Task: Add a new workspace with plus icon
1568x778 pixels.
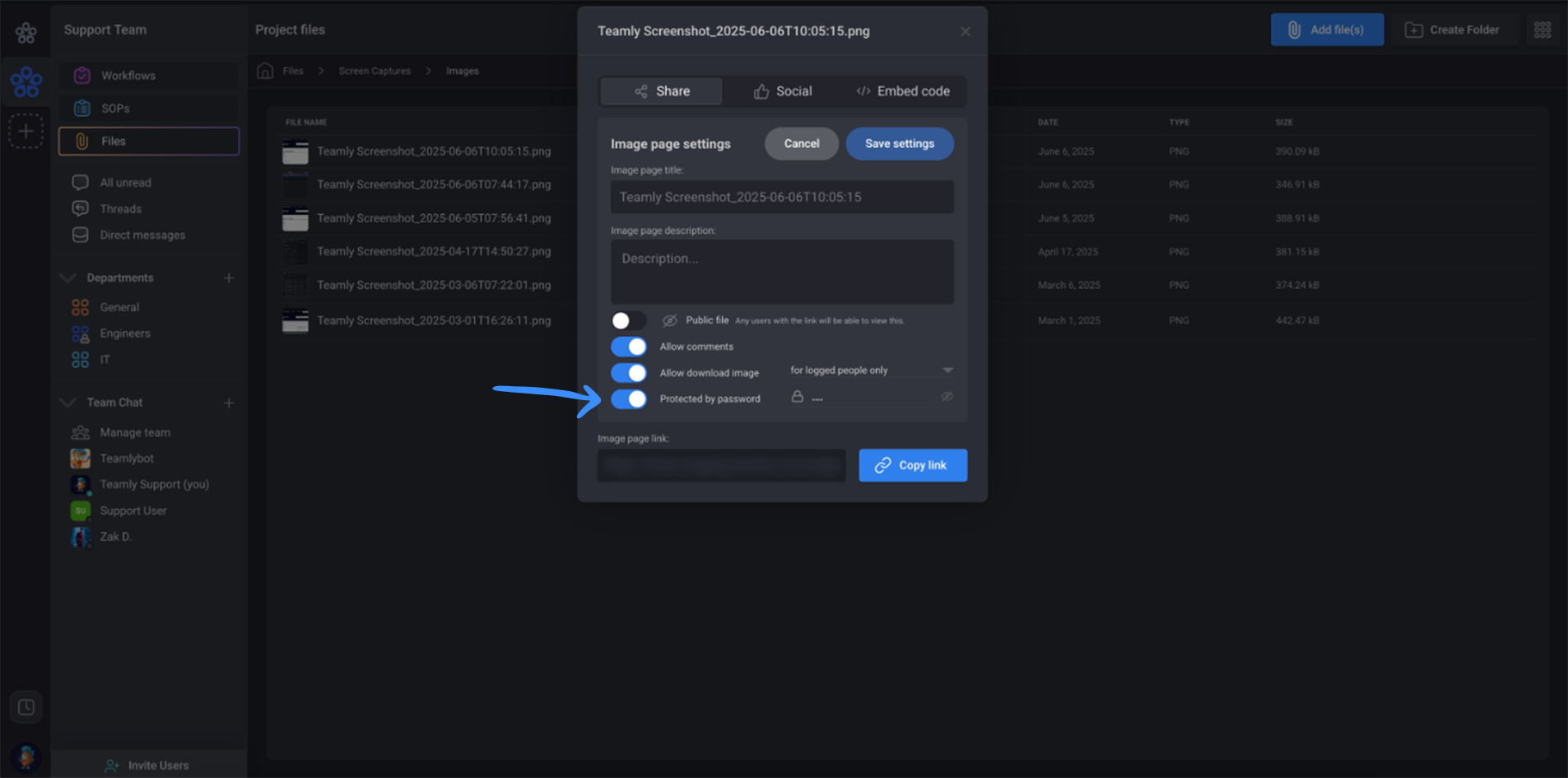Action: pyautogui.click(x=26, y=131)
